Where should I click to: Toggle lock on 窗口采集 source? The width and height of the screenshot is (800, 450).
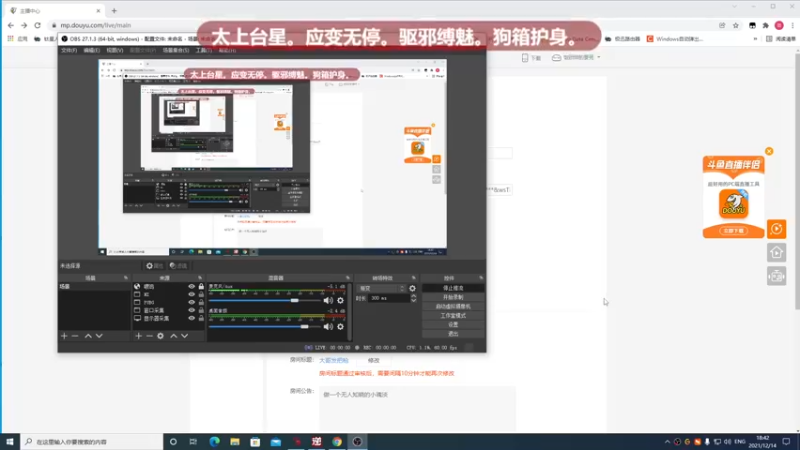[201, 310]
